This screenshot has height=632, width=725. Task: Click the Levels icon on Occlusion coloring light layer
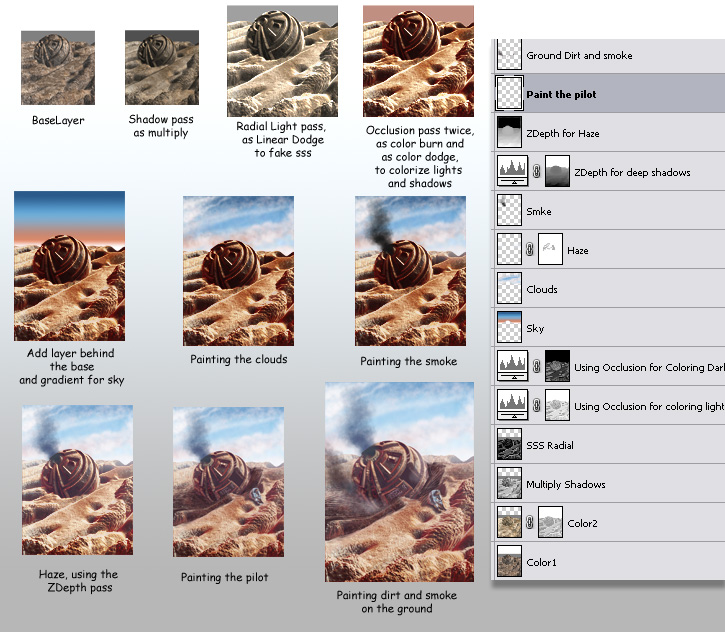click(511, 405)
